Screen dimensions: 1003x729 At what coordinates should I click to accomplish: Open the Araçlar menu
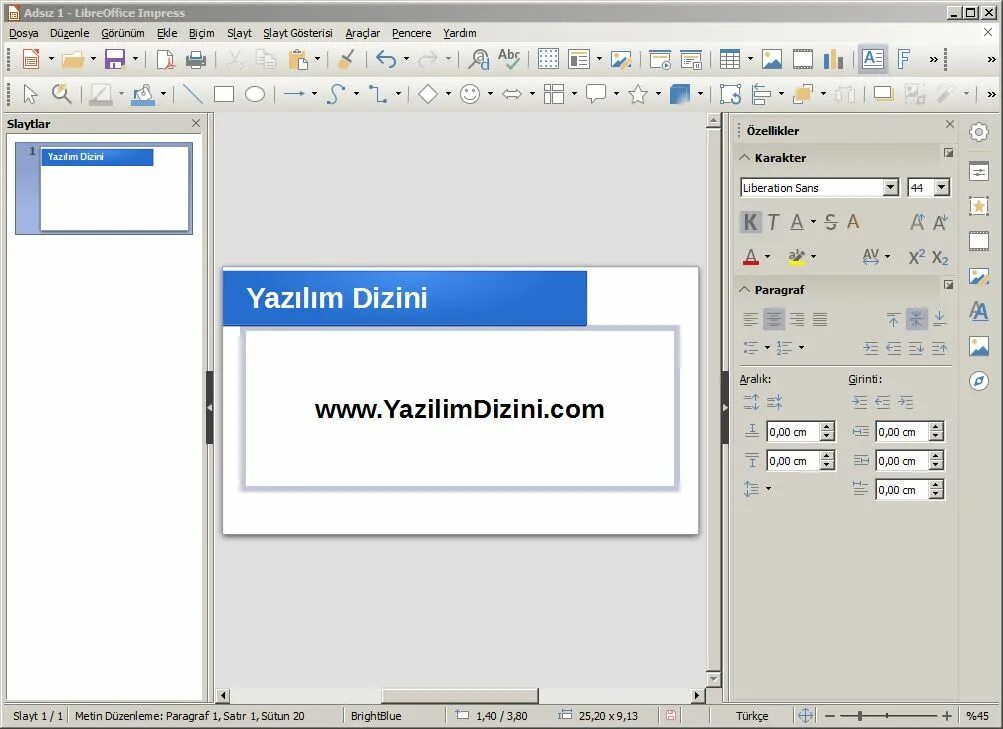[363, 33]
